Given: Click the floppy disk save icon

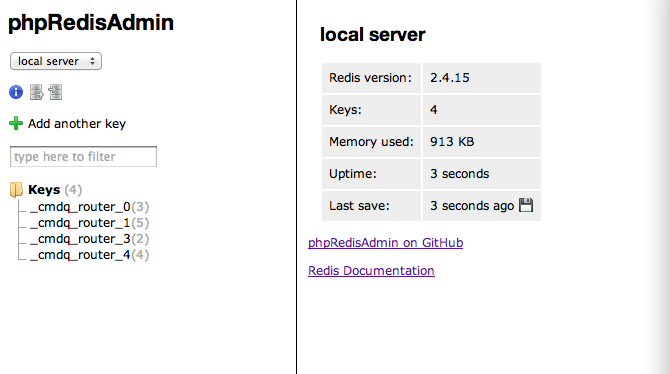Looking at the screenshot, I should [x=526, y=205].
